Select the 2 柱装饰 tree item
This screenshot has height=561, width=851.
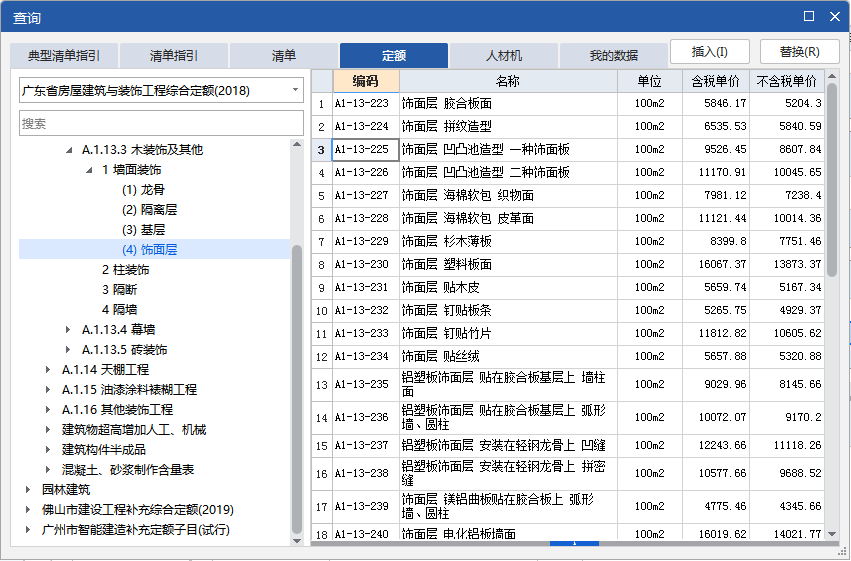click(125, 270)
